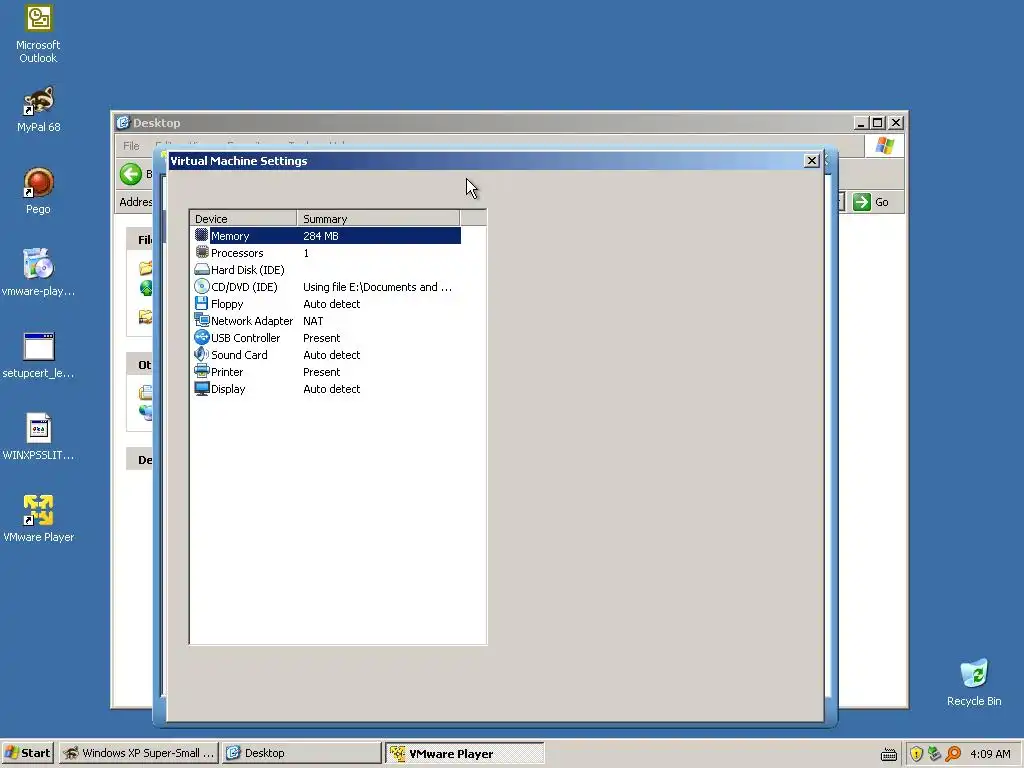
Task: Open the Recycle Bin
Action: coord(974,675)
